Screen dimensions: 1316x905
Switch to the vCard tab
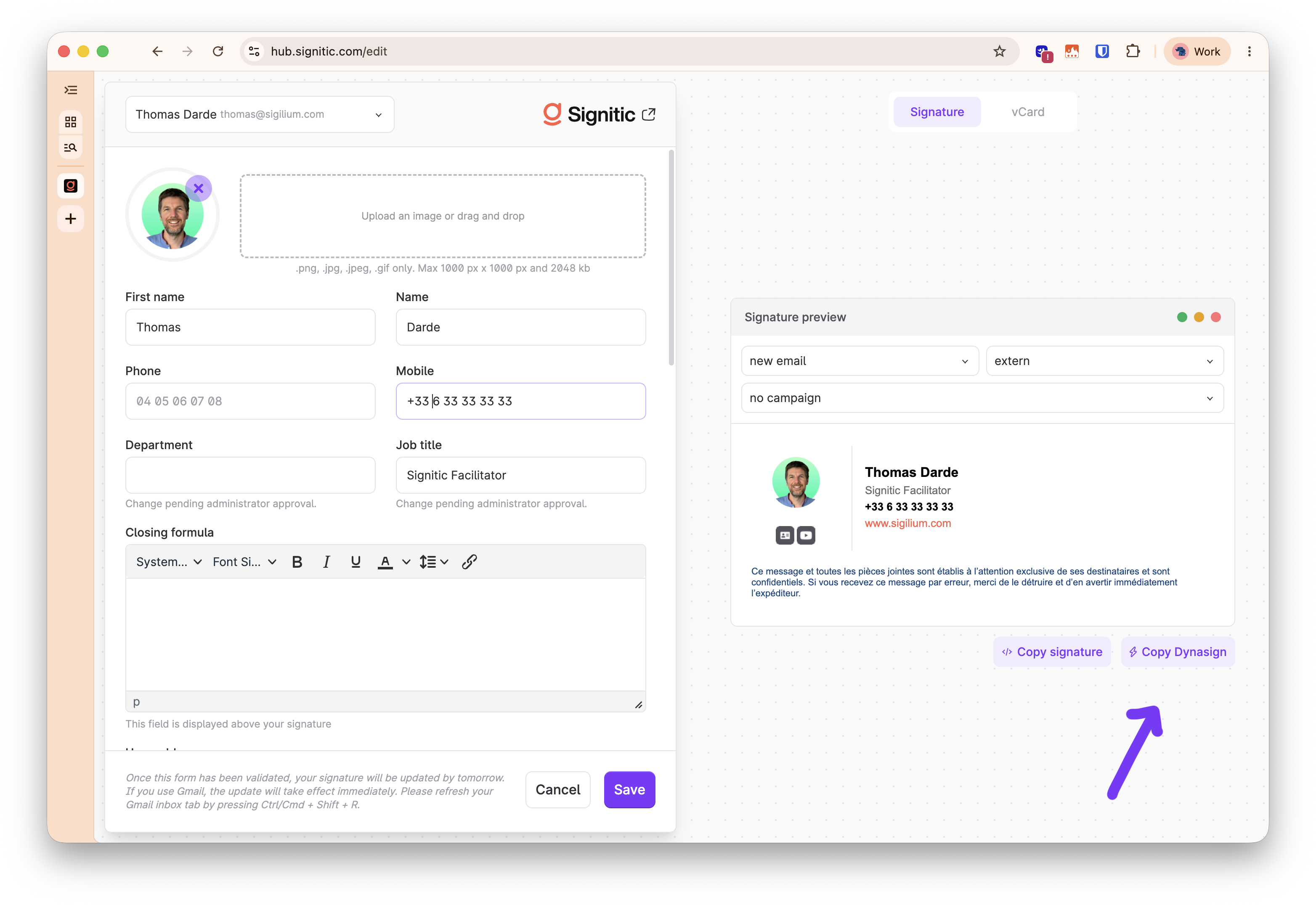[1028, 112]
